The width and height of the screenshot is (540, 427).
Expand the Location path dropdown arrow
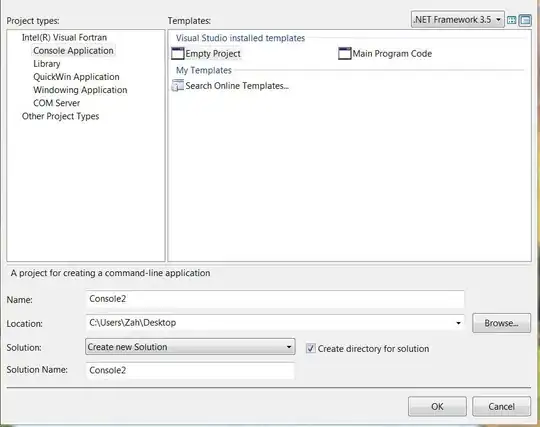(458, 323)
